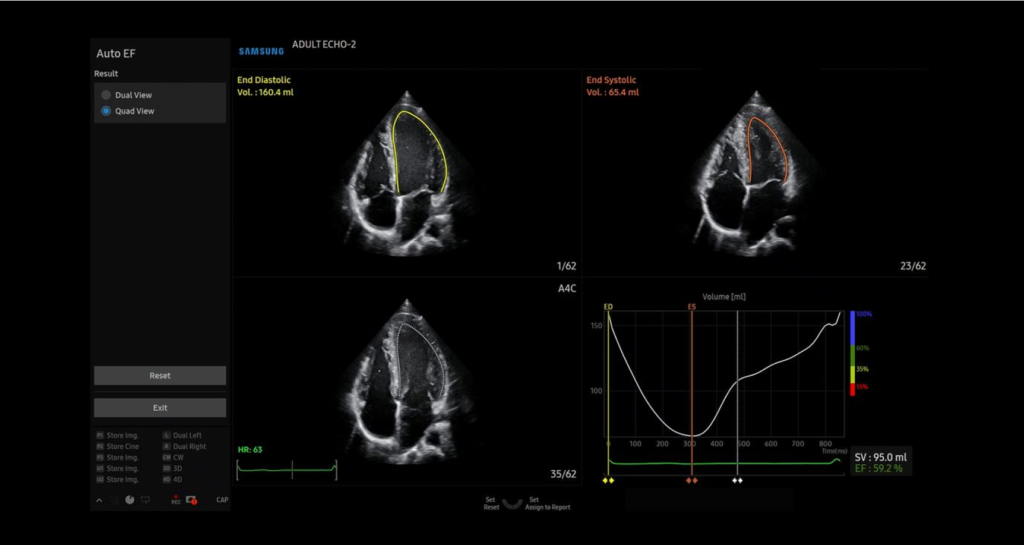
Task: Click the CAP indicator
Action: pyautogui.click(x=222, y=501)
